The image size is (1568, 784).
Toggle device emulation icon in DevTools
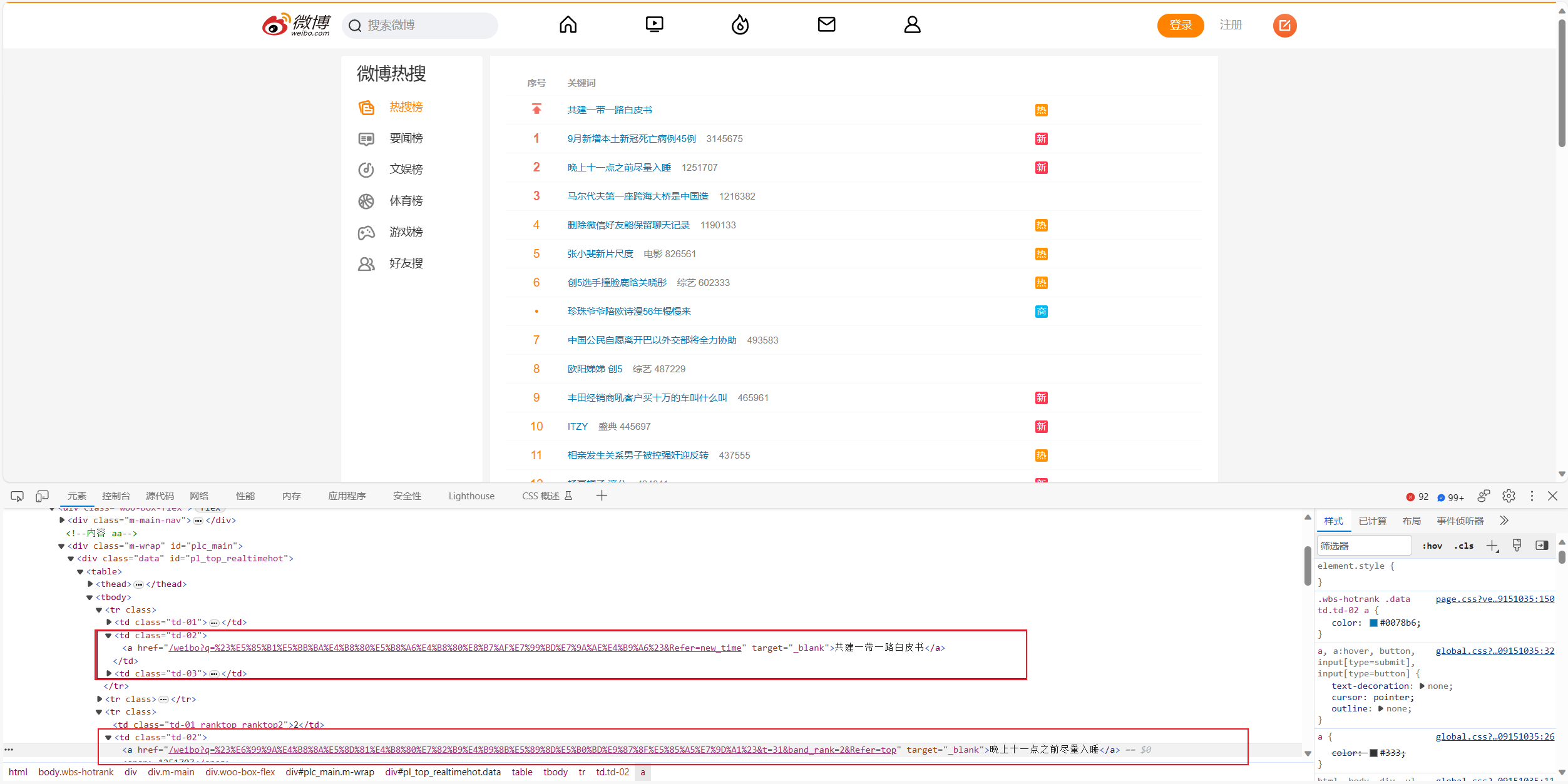click(x=42, y=496)
